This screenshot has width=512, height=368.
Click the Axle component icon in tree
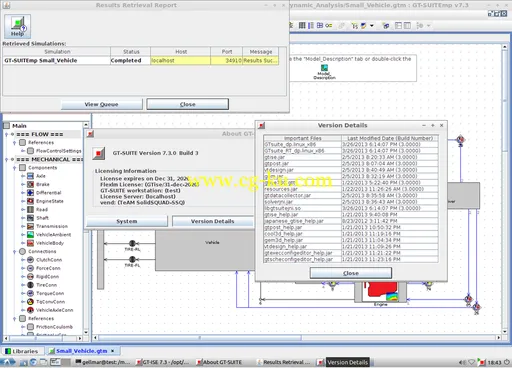tap(30, 176)
